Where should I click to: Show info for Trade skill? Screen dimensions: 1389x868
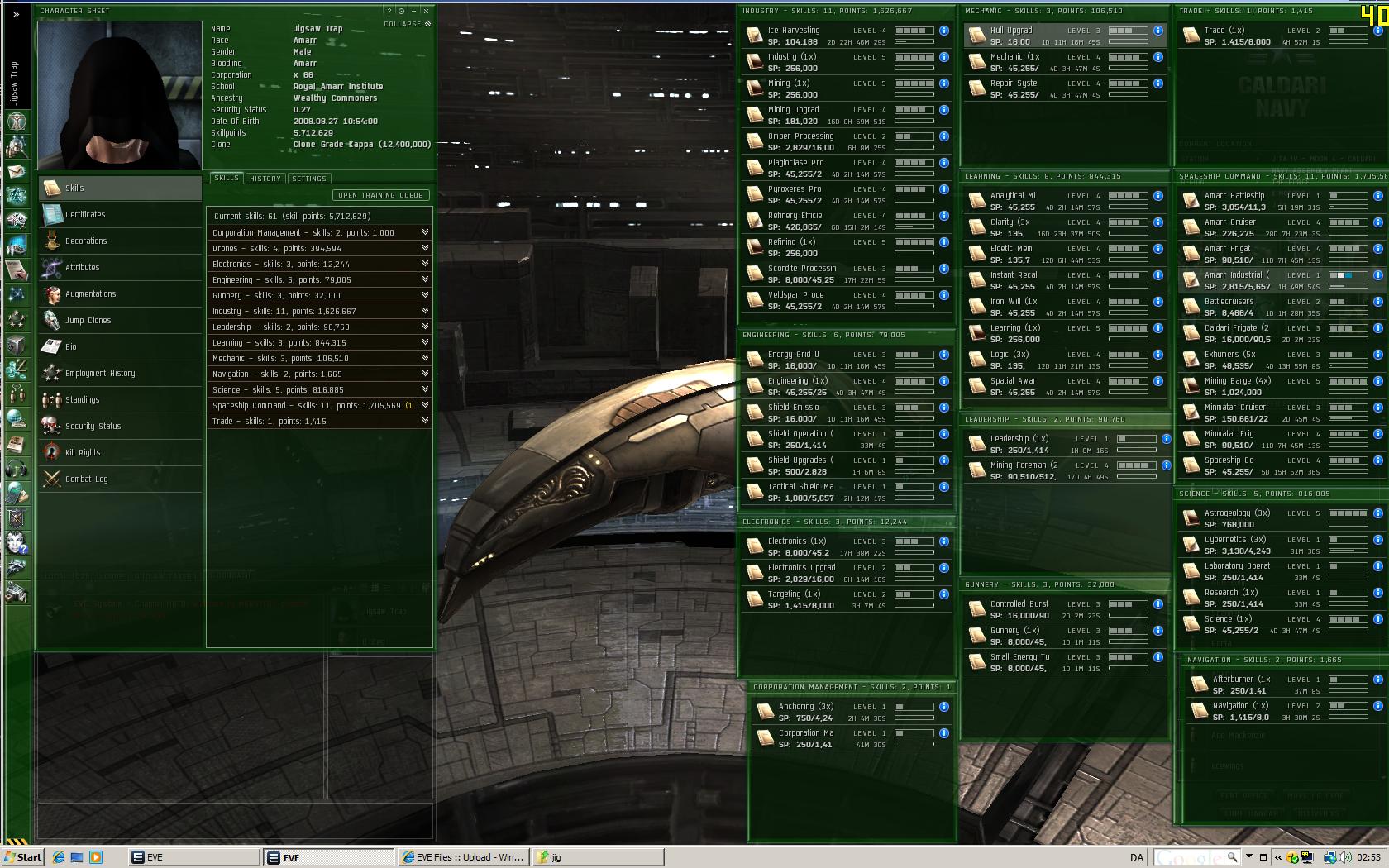(1378, 31)
